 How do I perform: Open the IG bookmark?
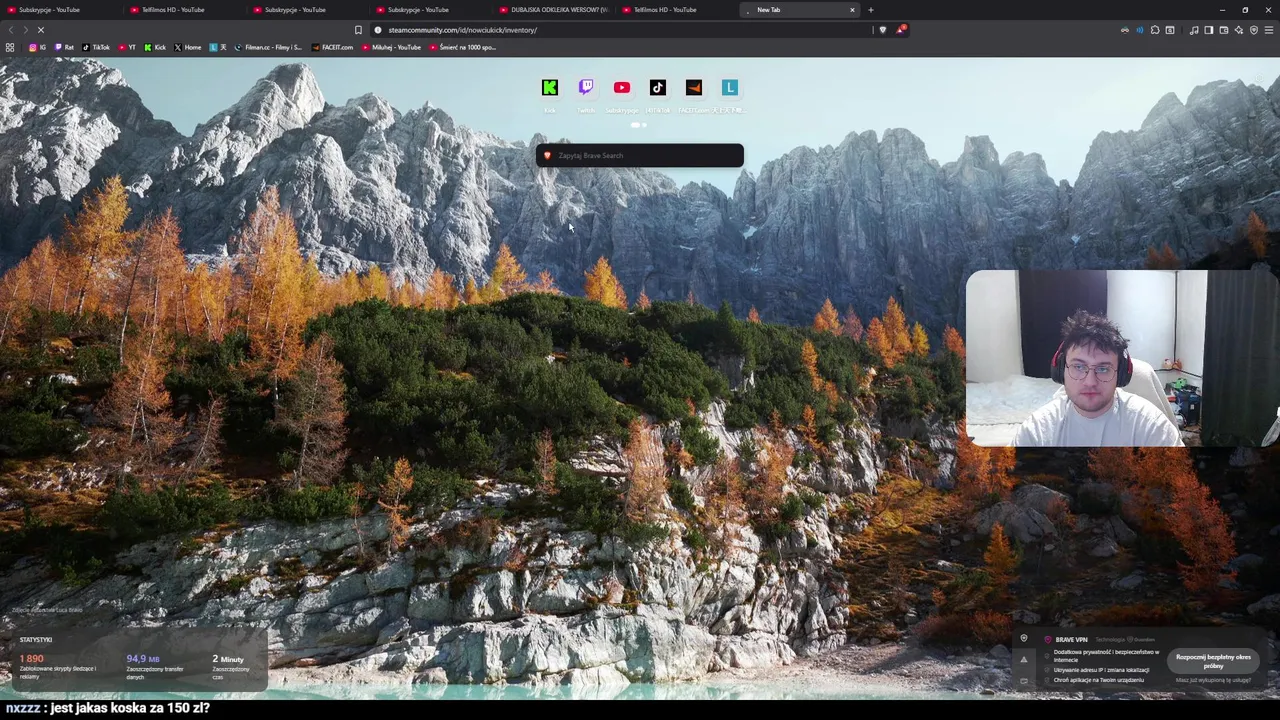pos(37,47)
